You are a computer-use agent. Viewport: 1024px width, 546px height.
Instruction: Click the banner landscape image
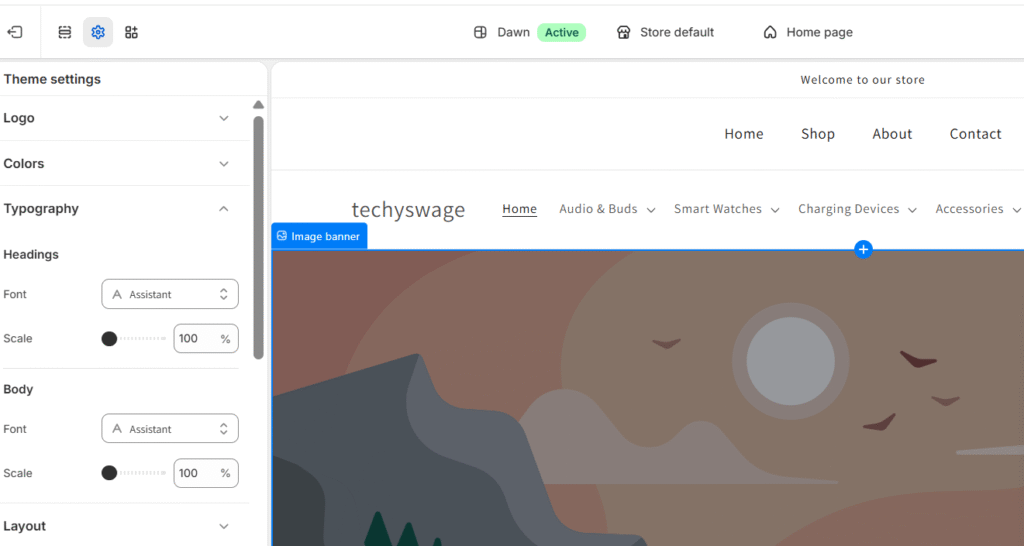[648, 398]
